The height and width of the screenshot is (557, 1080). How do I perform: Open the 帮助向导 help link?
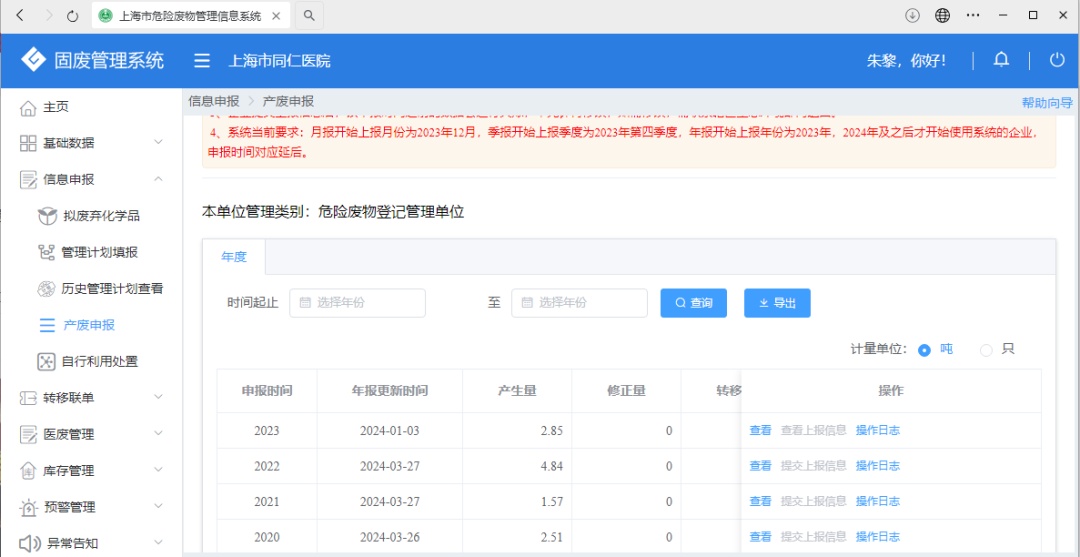pos(1046,103)
